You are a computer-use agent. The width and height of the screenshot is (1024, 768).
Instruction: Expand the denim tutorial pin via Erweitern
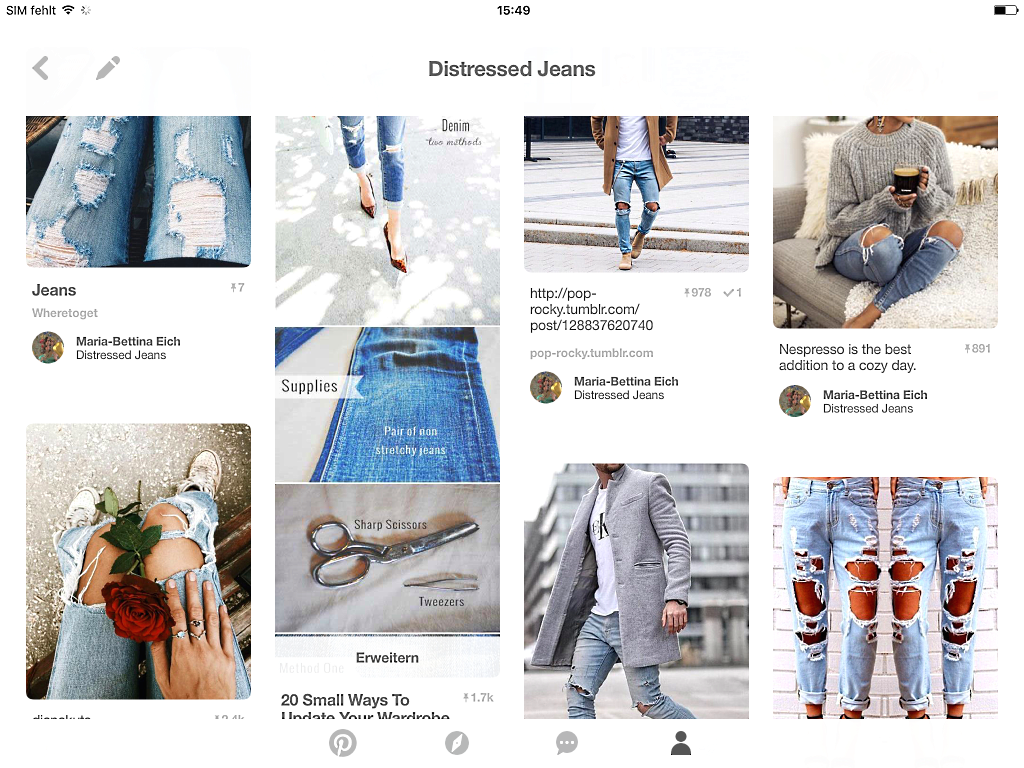coord(387,658)
